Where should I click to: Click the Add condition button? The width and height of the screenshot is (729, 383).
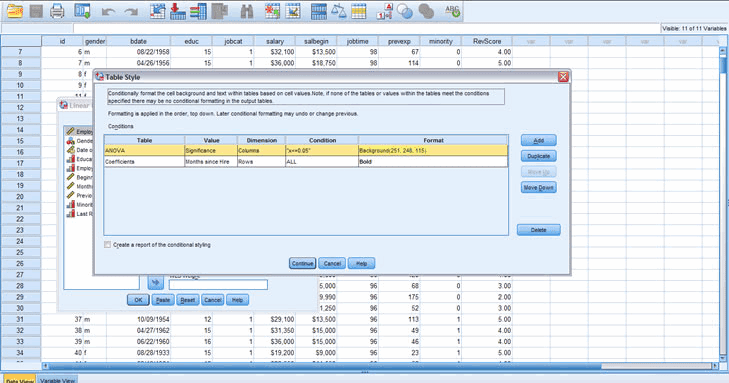538,140
